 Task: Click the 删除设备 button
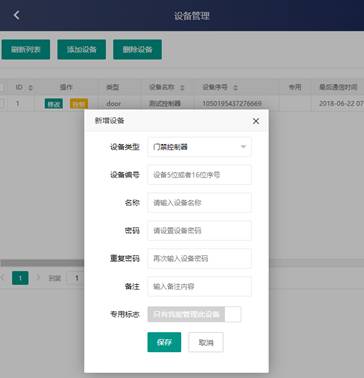pyautogui.click(x=137, y=50)
